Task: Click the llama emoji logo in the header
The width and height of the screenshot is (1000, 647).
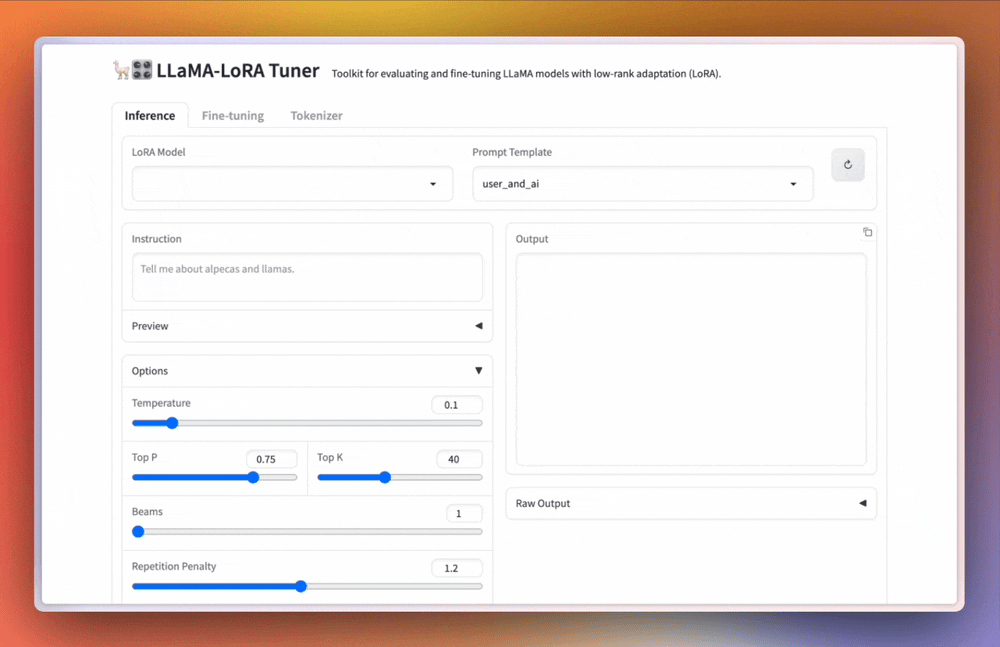Action: [121, 70]
